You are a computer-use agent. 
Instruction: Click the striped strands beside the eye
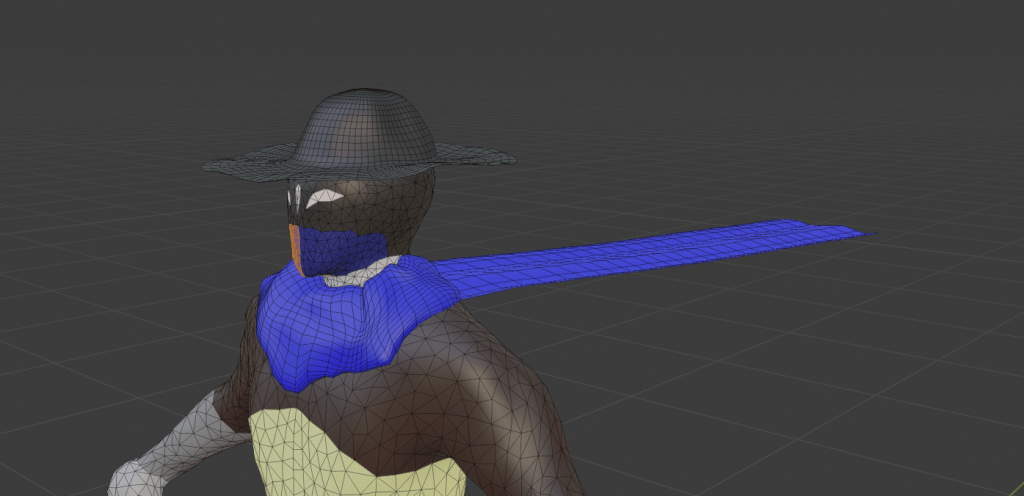point(295,200)
